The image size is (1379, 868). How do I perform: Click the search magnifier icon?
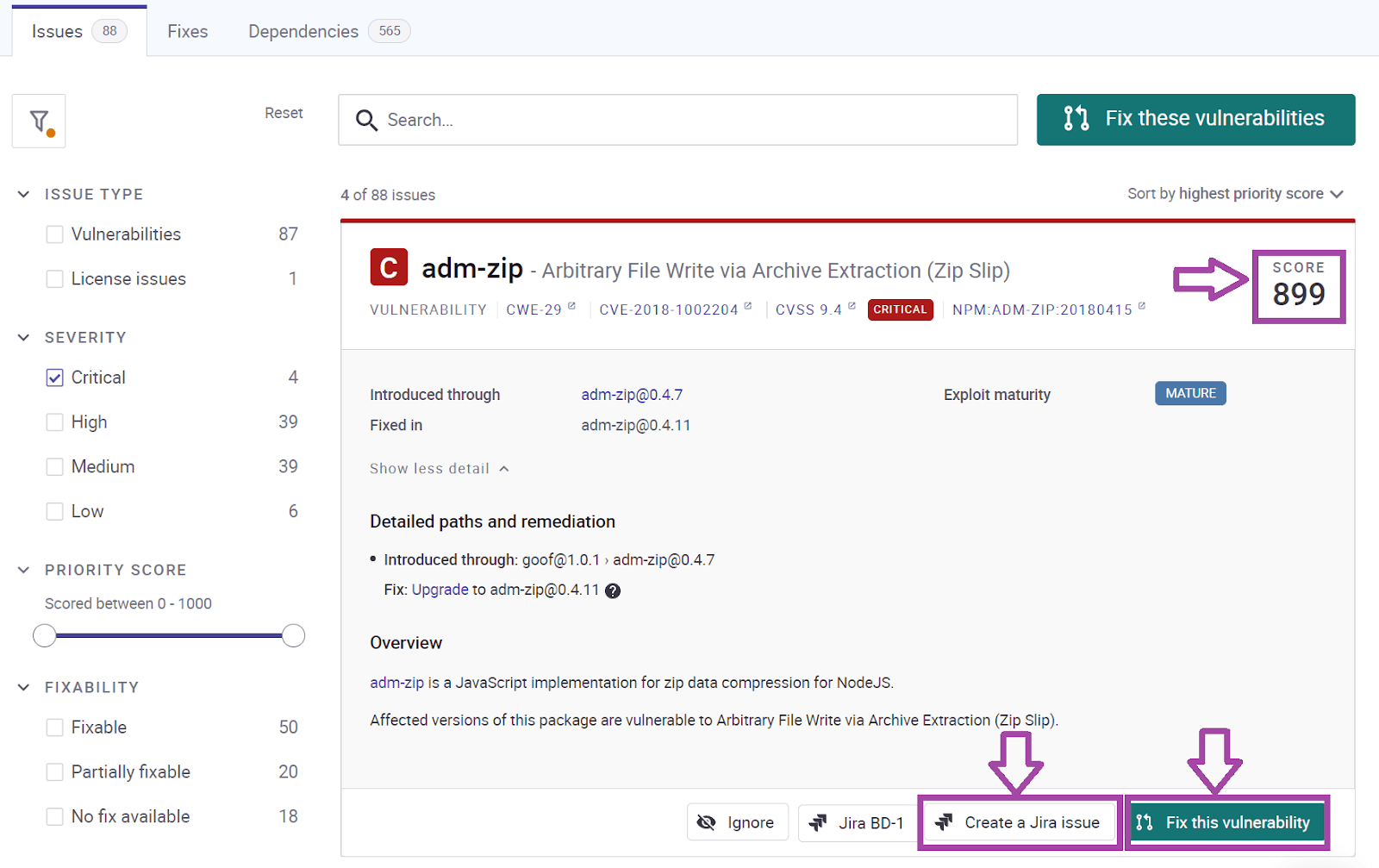coord(366,121)
